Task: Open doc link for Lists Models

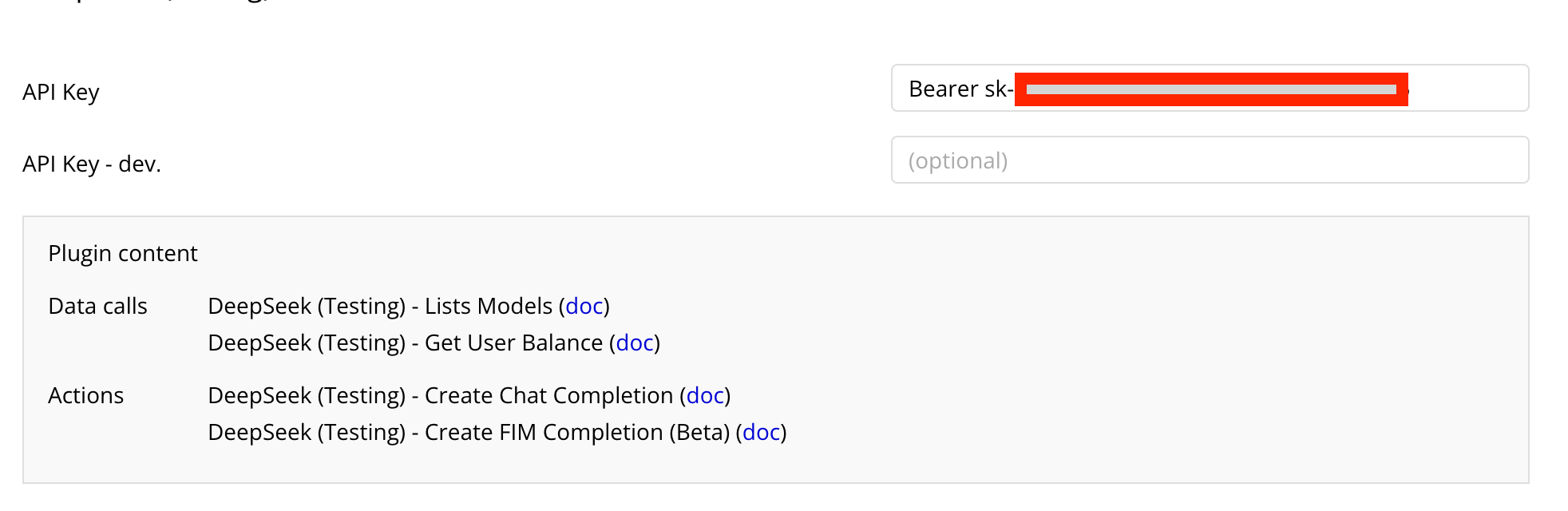Action: [584, 307]
